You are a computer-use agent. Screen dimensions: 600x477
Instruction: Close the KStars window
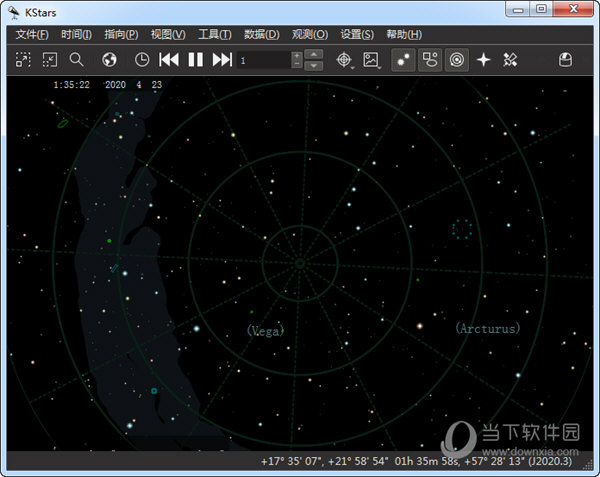pos(573,9)
